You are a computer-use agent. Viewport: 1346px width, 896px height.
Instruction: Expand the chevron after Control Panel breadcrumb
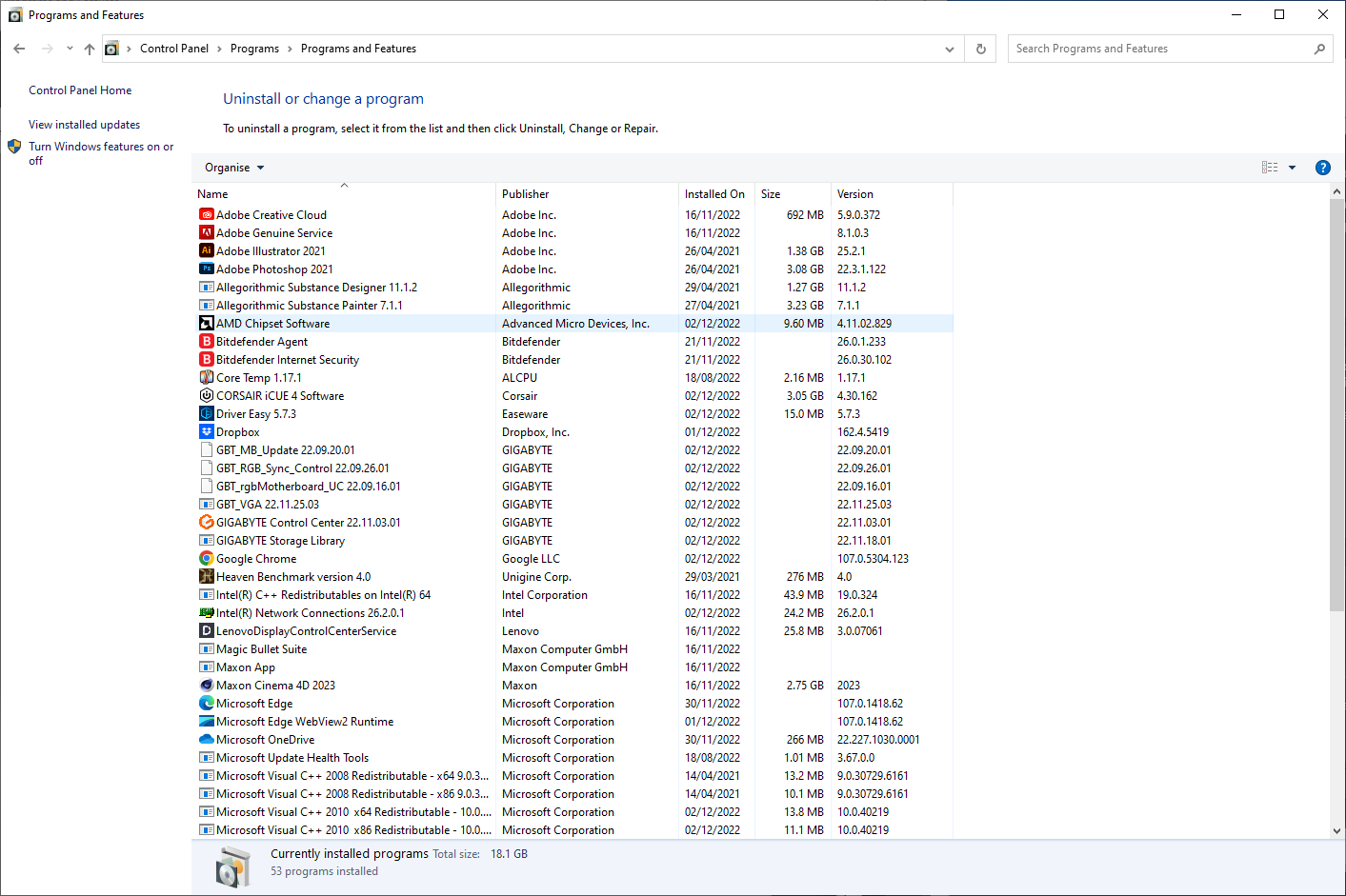tap(219, 49)
